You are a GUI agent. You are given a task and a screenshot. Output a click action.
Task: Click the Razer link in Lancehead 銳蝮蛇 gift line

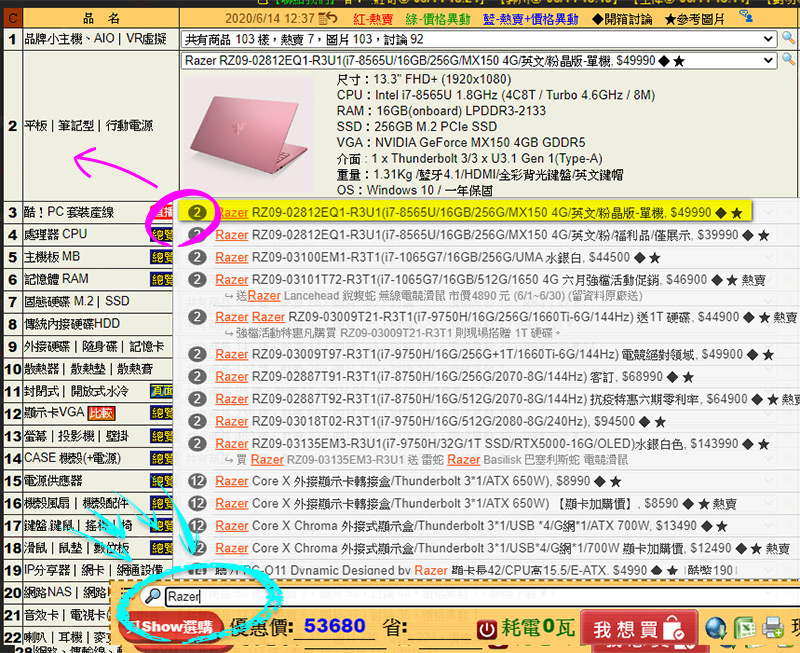click(x=264, y=296)
